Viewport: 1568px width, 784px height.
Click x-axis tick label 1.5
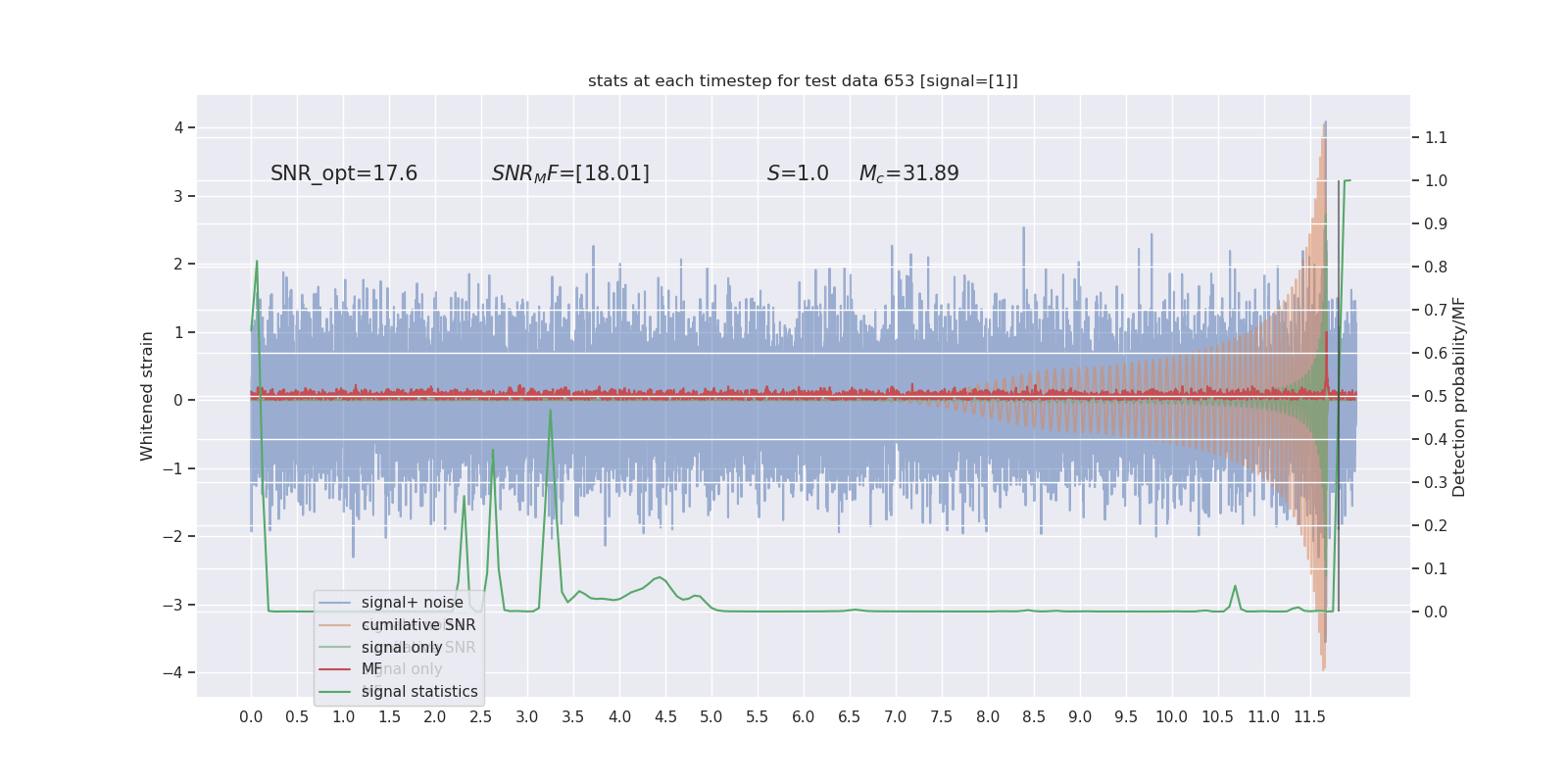pos(389,717)
